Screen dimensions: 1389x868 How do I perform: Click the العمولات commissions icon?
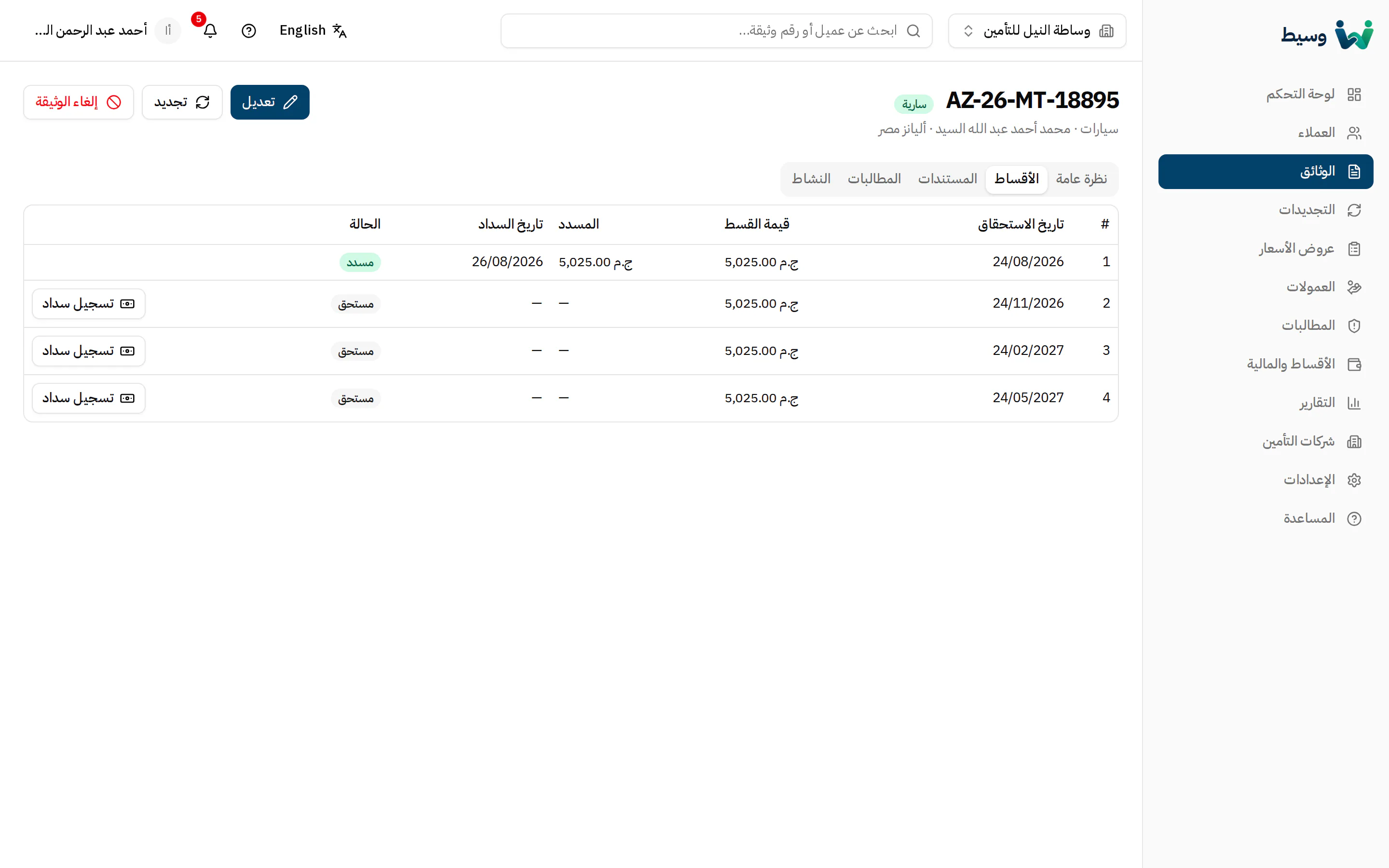tap(1354, 287)
